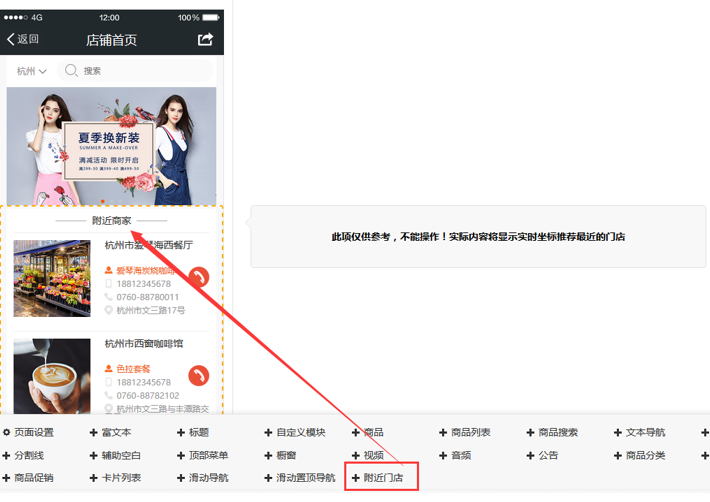This screenshot has width=710, height=502.
Task: Select the flower shop store thumbnail
Action: (52, 277)
